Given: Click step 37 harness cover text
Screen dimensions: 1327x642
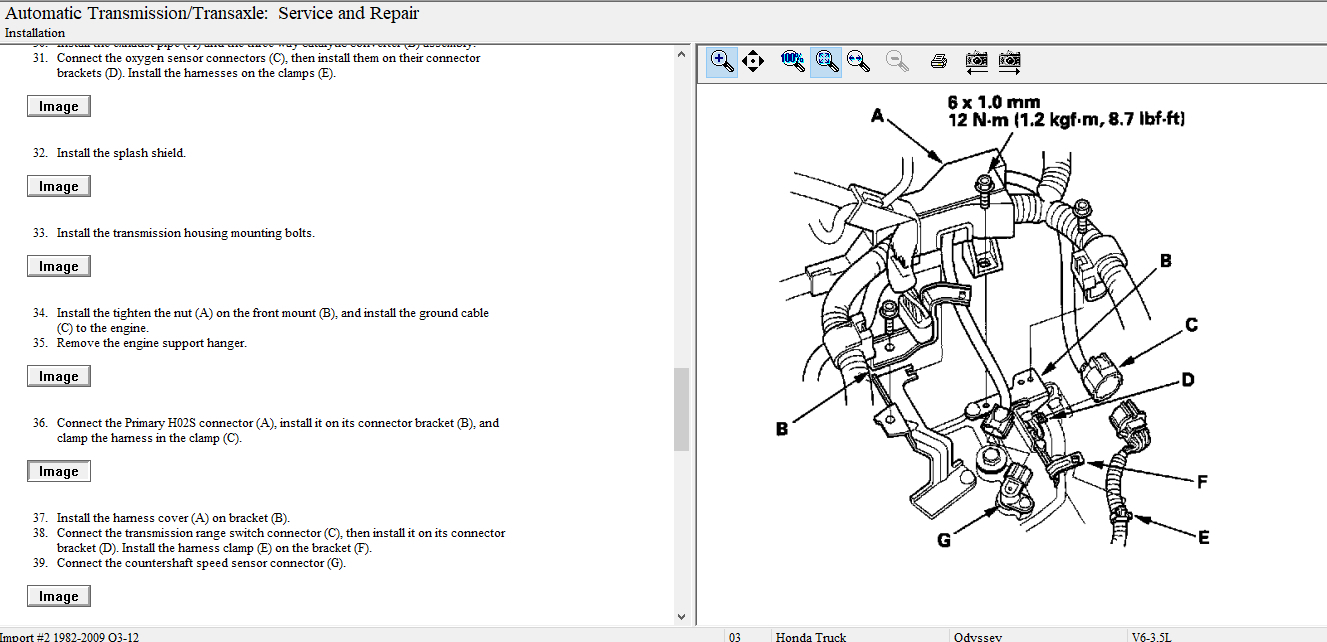Looking at the screenshot, I should coord(173,518).
